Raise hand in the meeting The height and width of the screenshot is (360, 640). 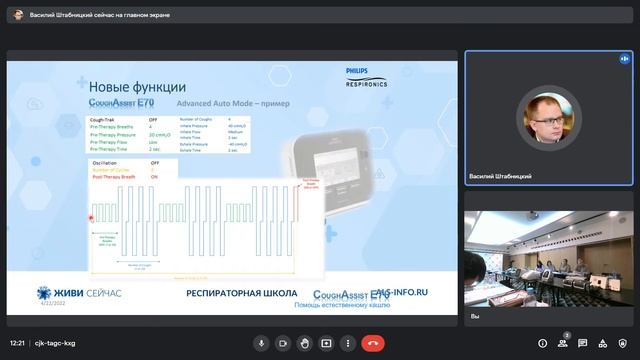point(304,343)
